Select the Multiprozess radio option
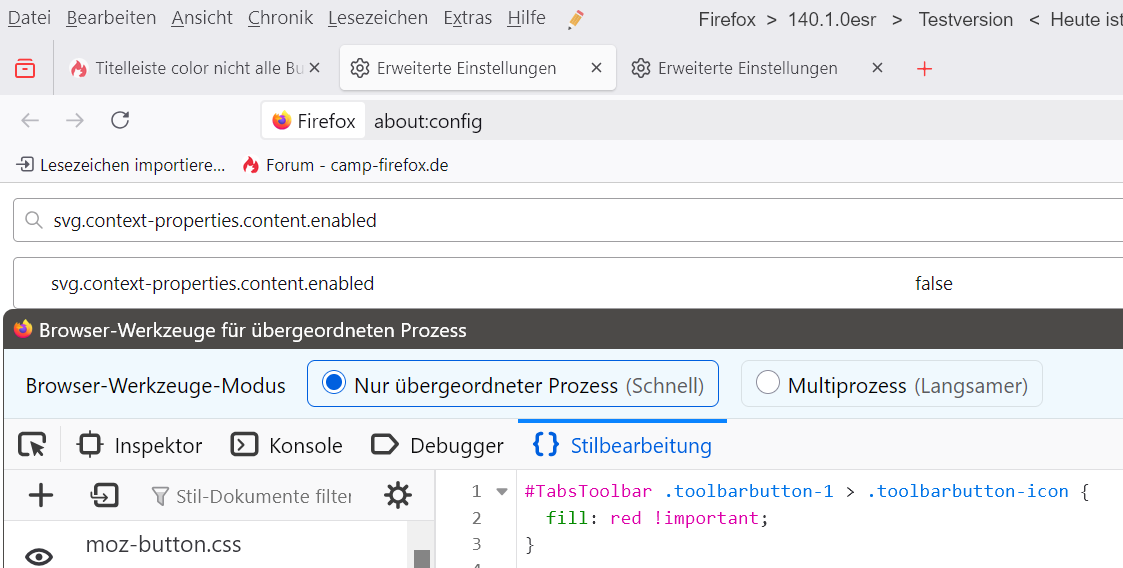 coord(768,384)
